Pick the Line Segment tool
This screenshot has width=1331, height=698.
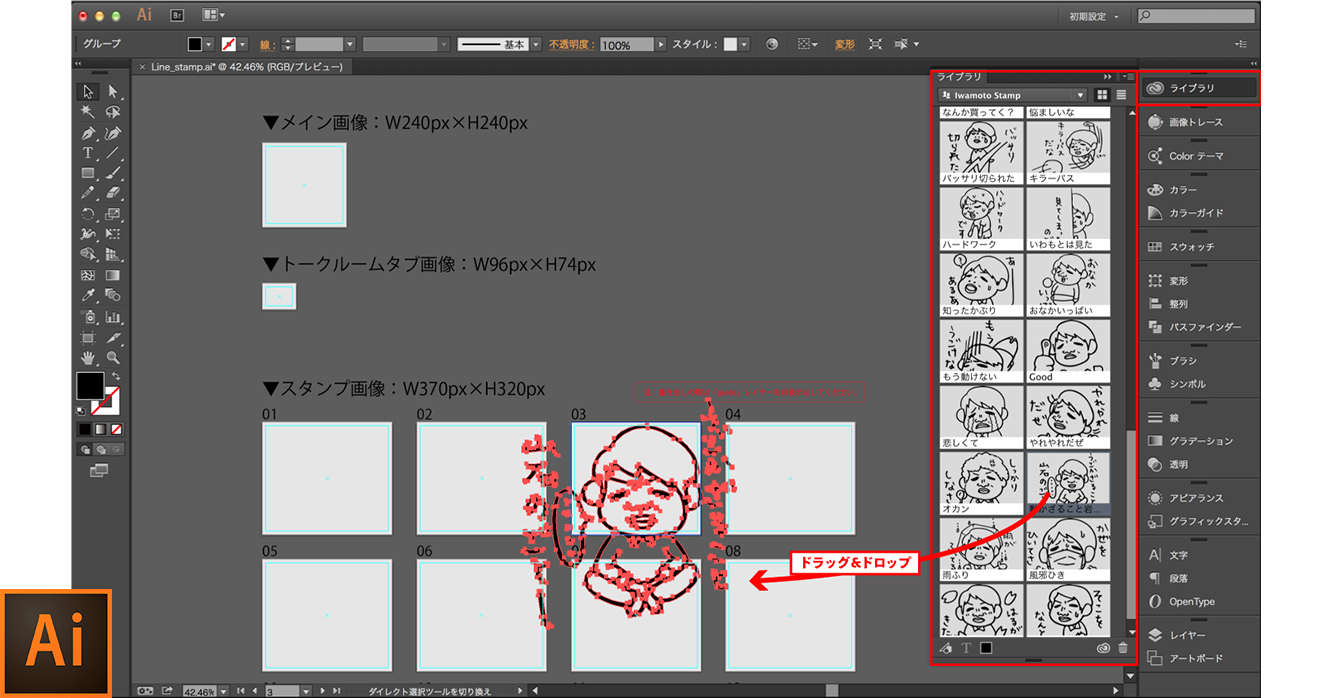(113, 153)
